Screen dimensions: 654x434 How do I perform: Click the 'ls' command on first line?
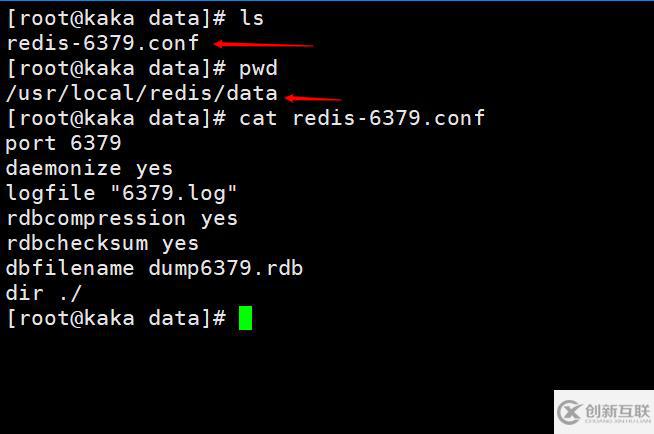point(252,18)
